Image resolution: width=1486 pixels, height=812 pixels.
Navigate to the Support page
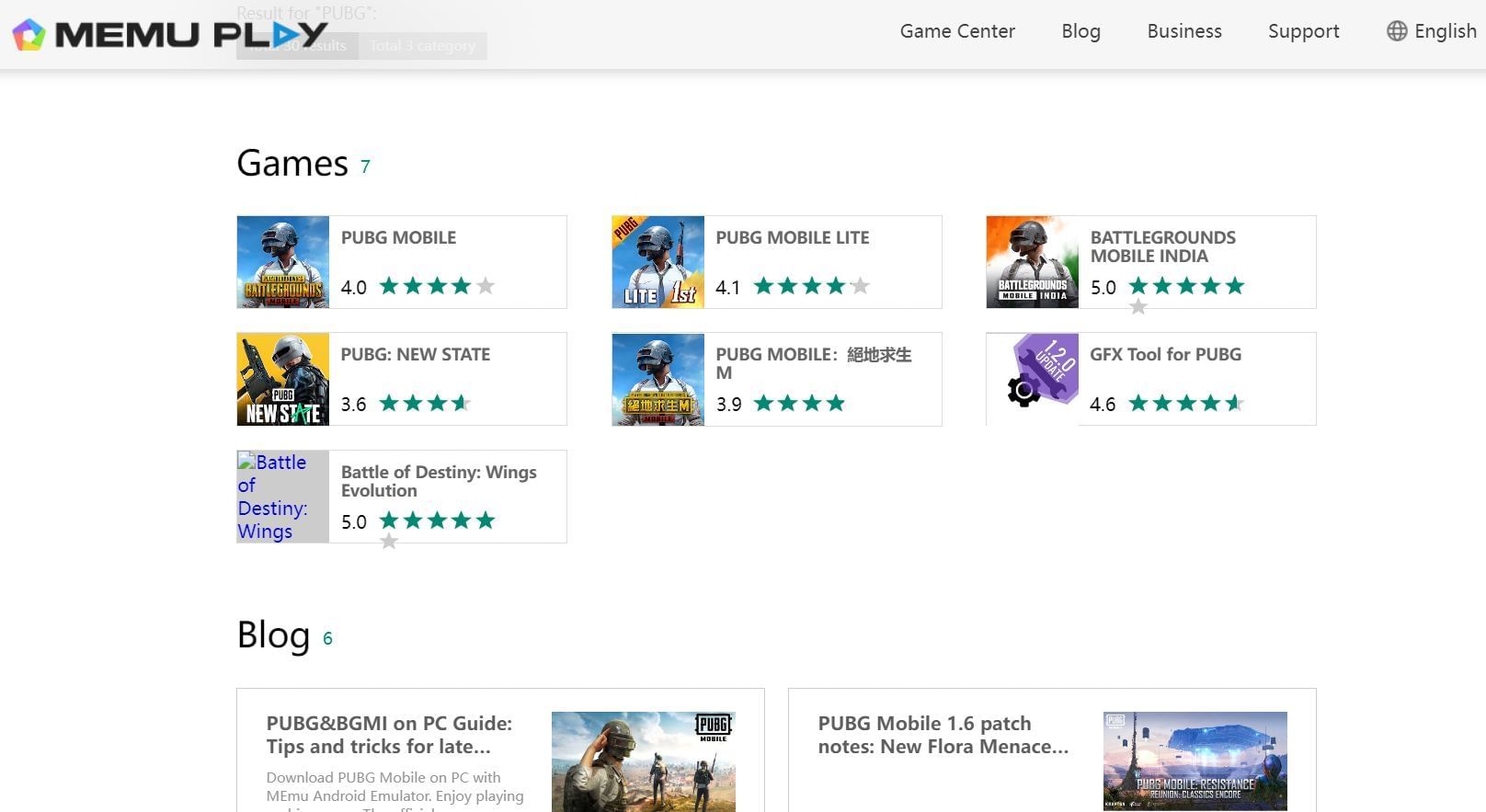(1303, 31)
